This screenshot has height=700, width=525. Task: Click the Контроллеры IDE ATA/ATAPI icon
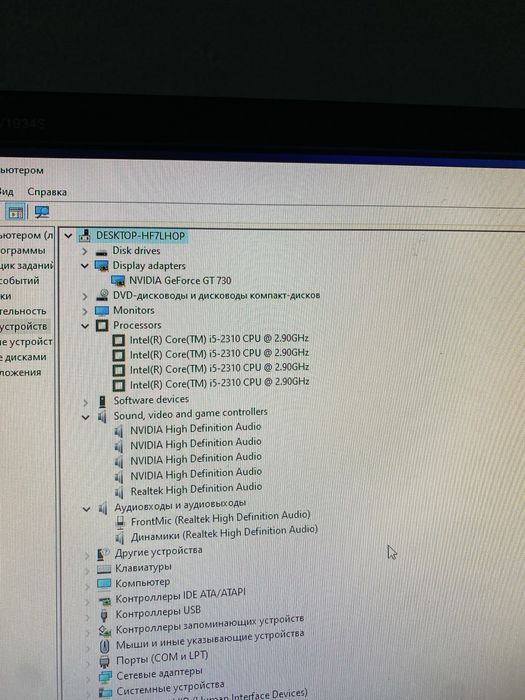104,601
